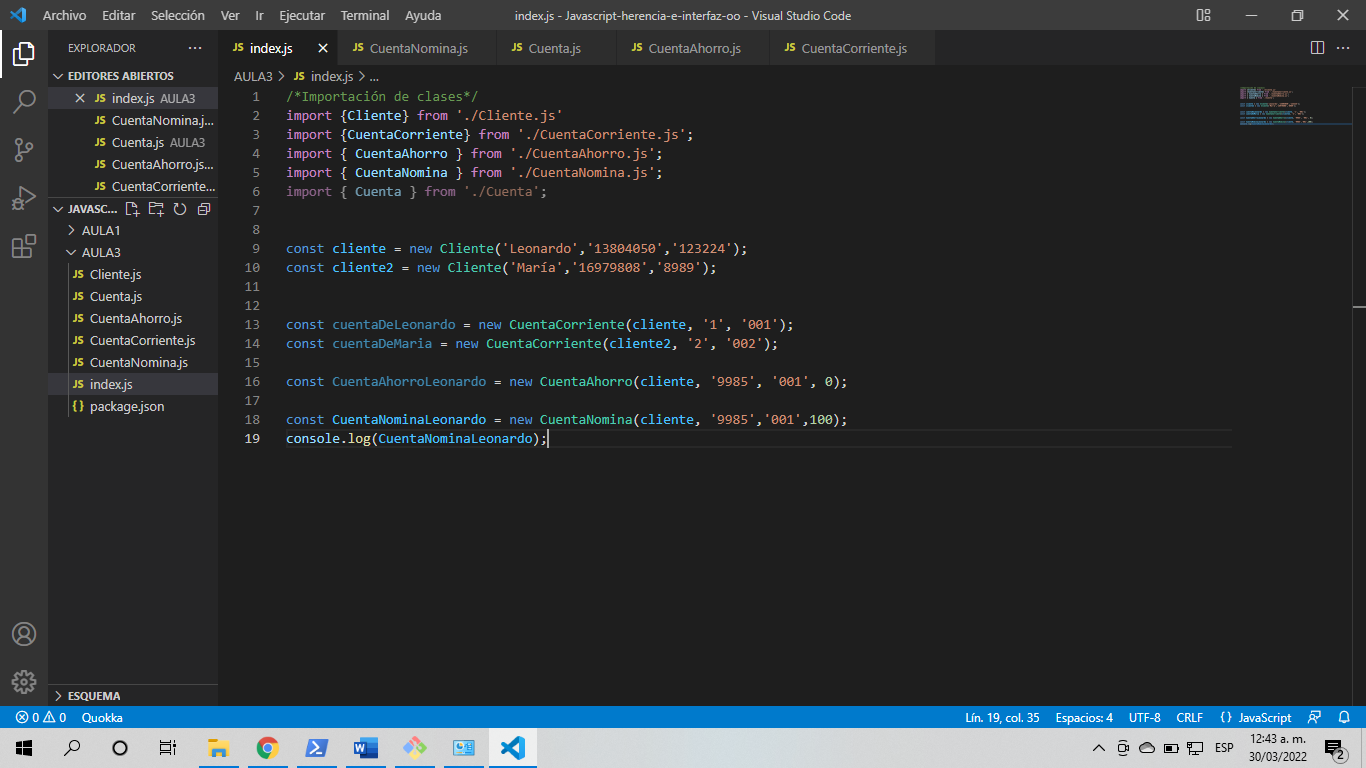Open the Windows taskbar search
The width and height of the screenshot is (1366, 768).
point(72,747)
